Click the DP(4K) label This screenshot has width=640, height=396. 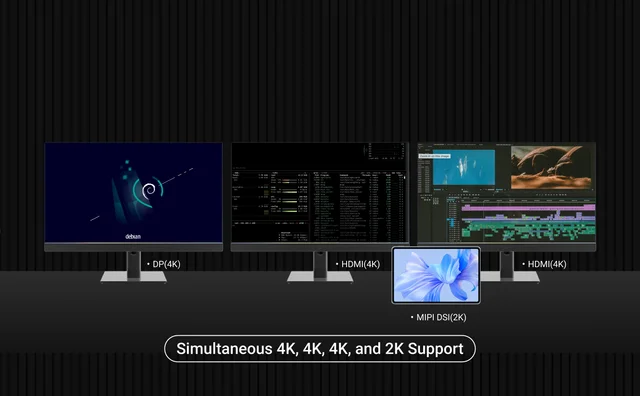(x=166, y=264)
